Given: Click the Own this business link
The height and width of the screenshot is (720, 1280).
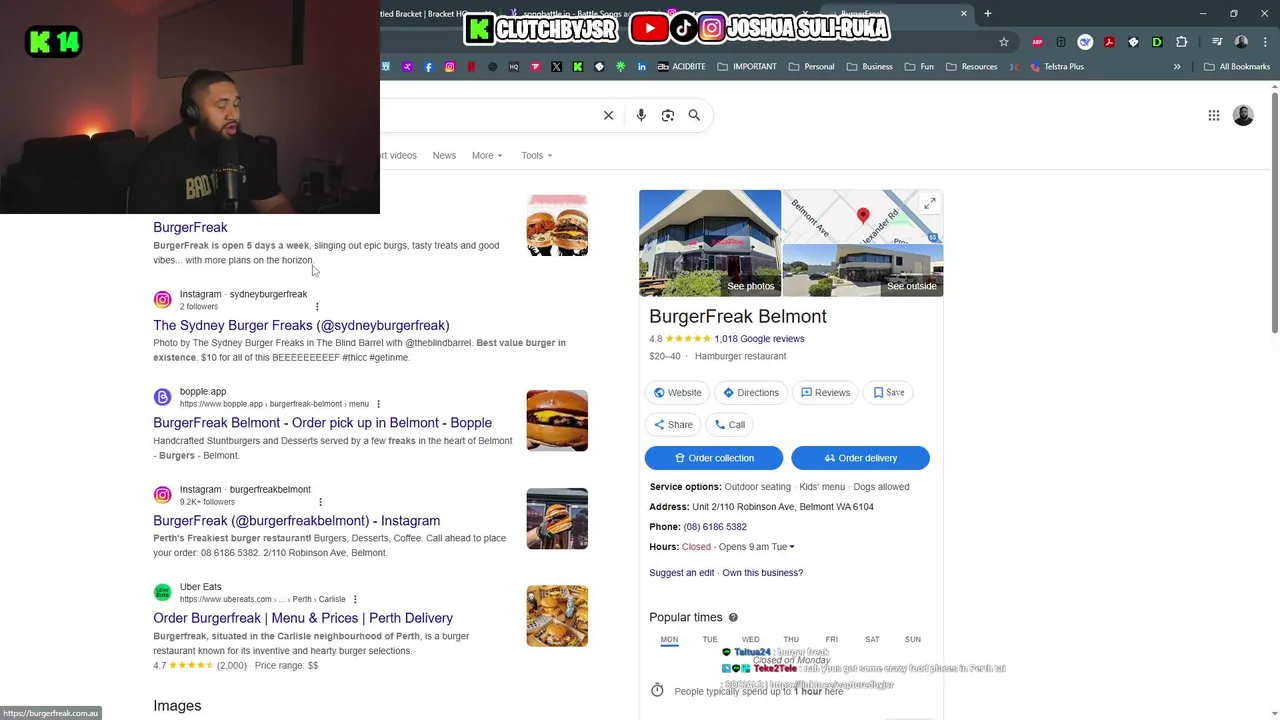Looking at the screenshot, I should (763, 573).
